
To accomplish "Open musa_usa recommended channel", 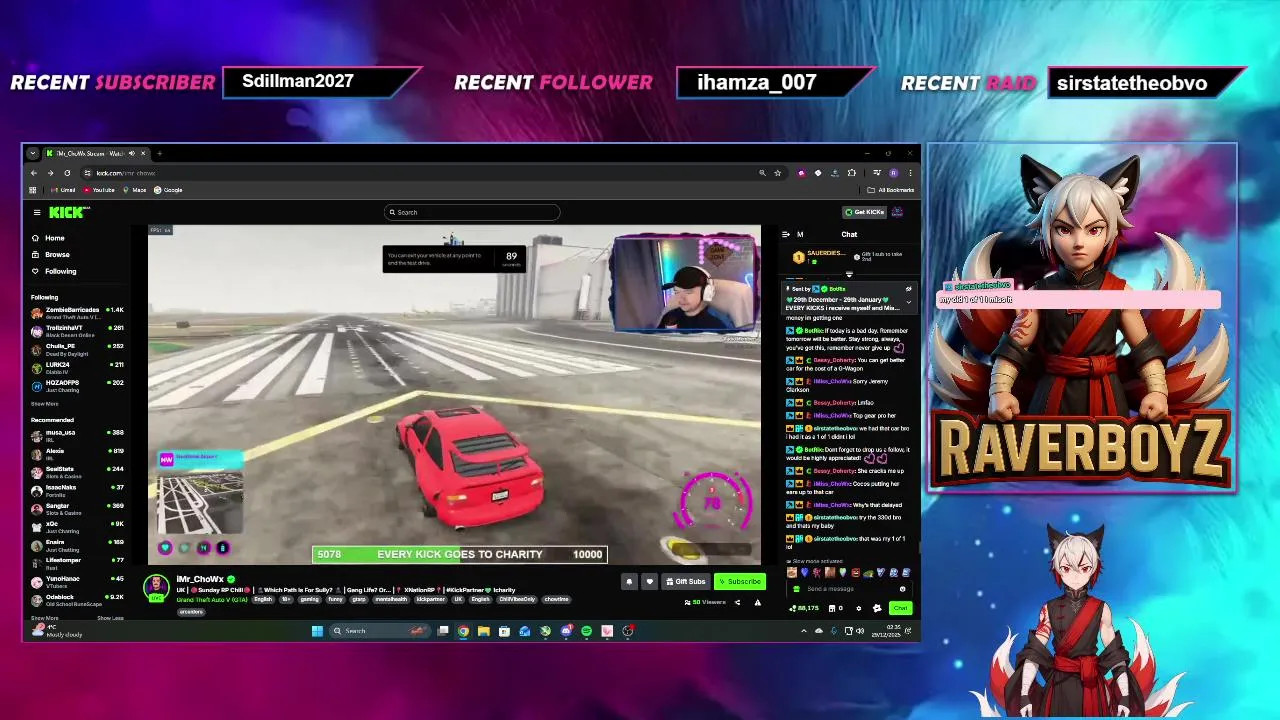I will 78,434.
